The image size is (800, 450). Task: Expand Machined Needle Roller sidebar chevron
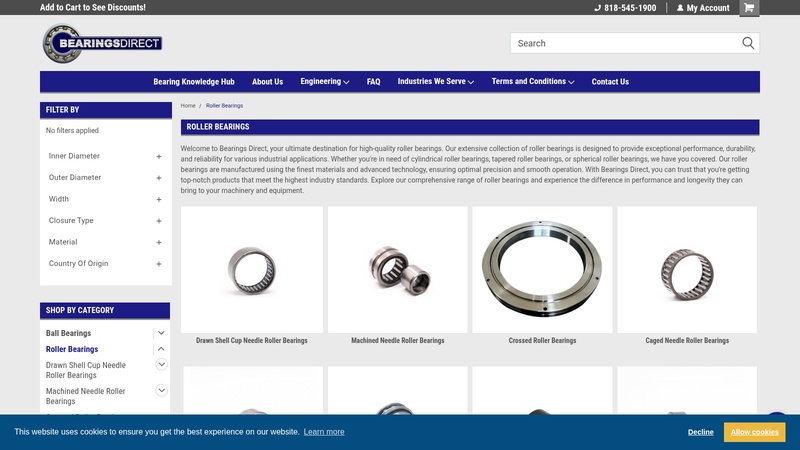coord(161,390)
